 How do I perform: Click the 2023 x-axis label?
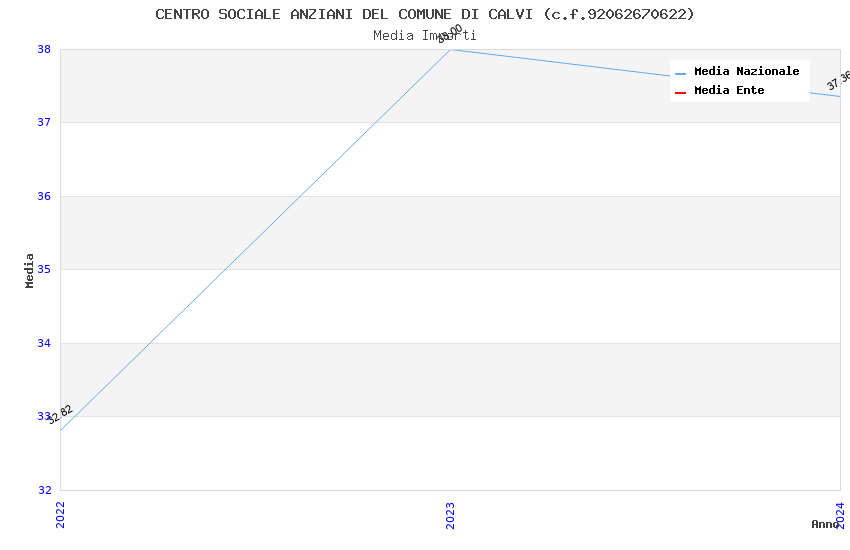point(450,515)
